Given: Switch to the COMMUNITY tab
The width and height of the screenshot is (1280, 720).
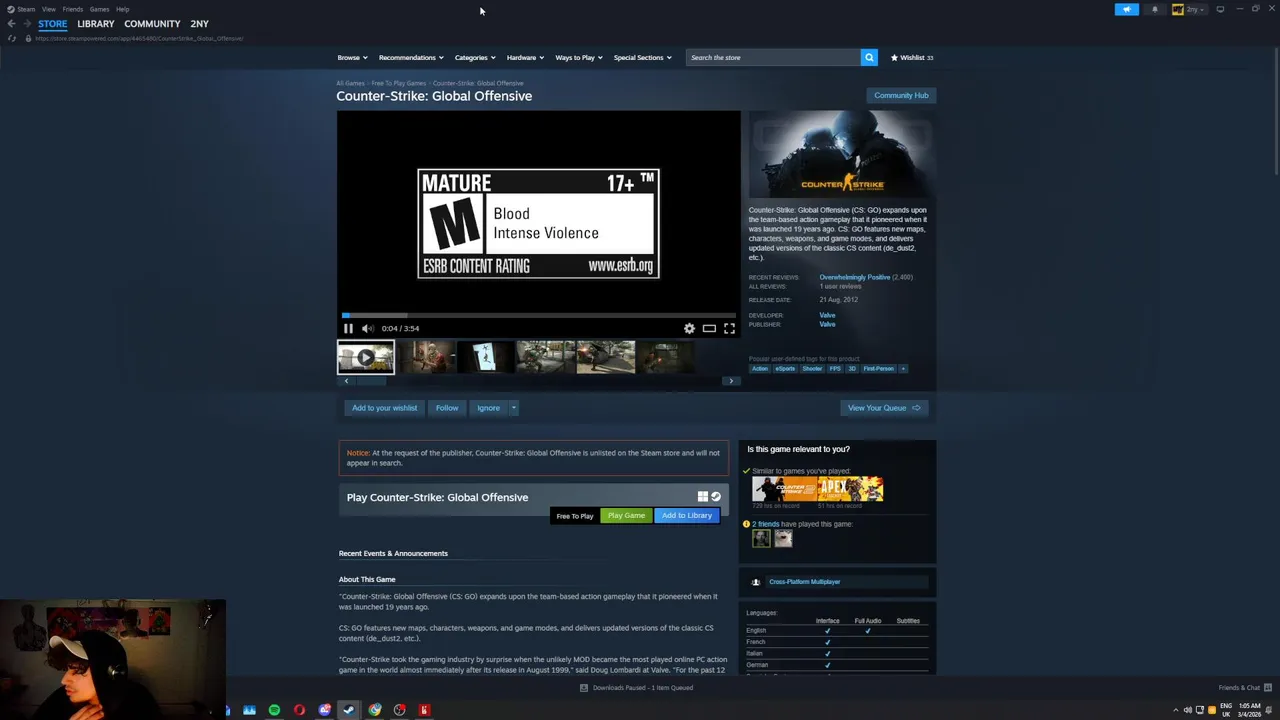Looking at the screenshot, I should (x=152, y=23).
